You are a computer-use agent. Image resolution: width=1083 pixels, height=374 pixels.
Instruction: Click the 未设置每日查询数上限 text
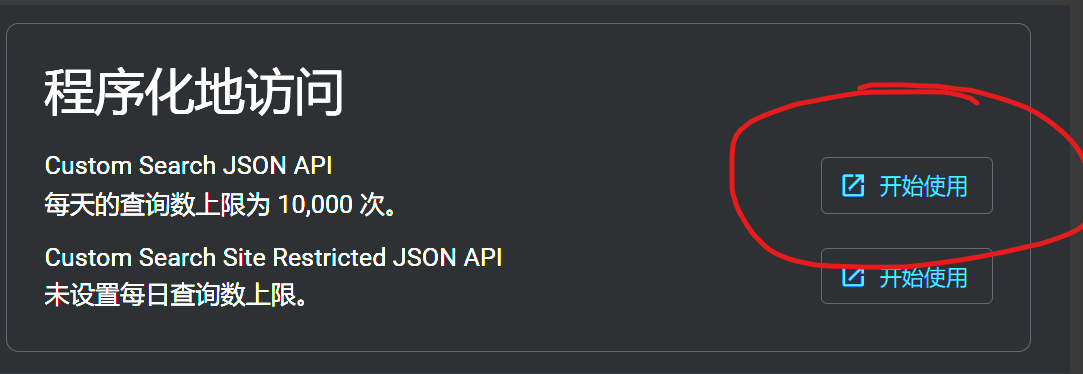coord(176,296)
